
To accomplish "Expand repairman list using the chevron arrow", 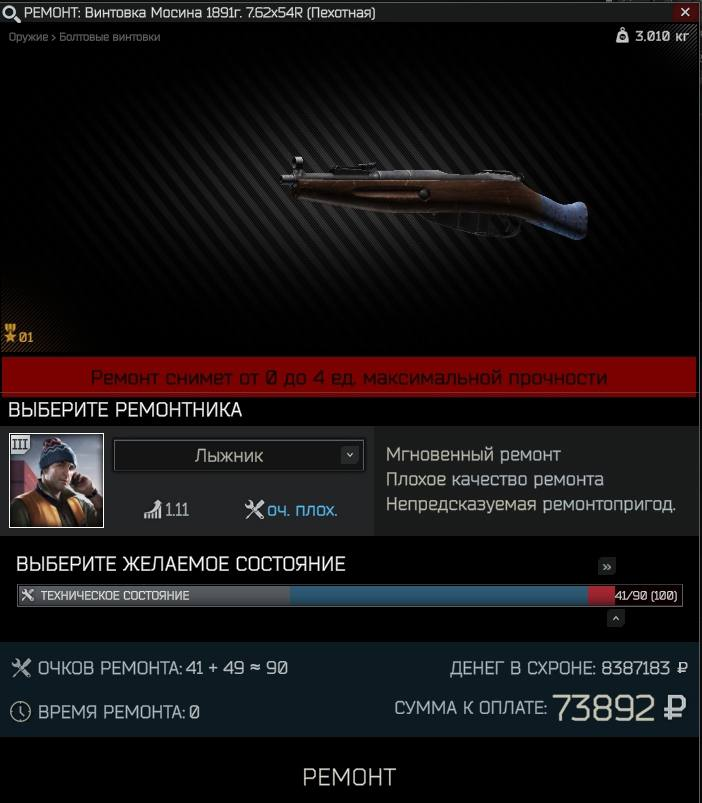I will 350,455.
